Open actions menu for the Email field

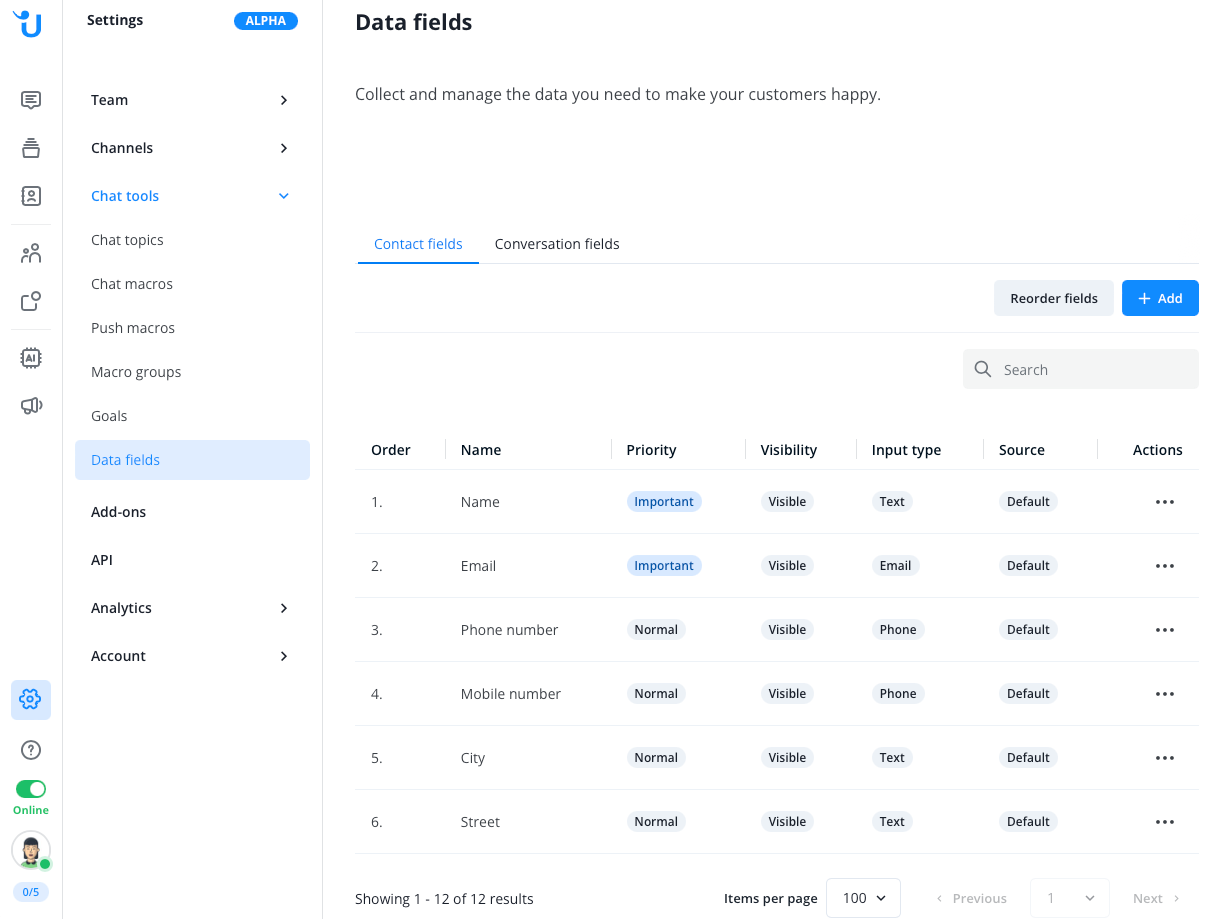click(1164, 566)
